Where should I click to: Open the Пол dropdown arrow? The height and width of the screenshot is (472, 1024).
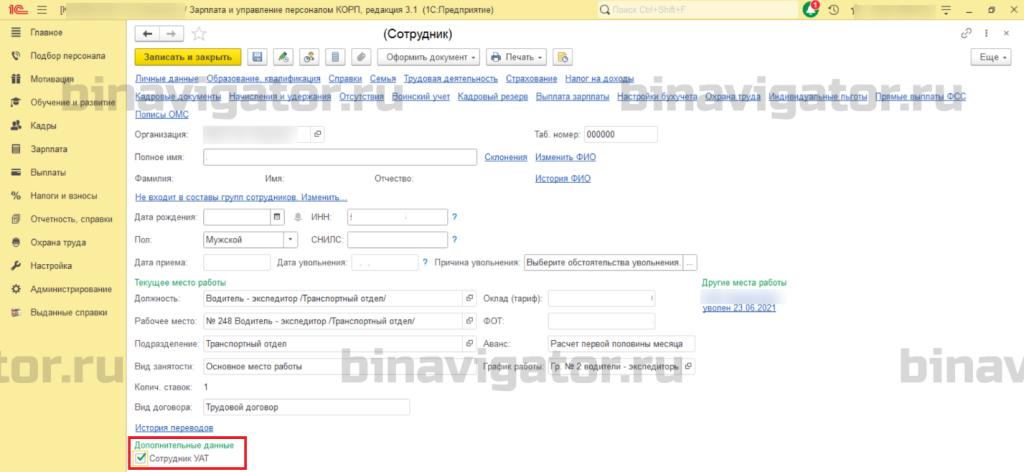291,239
